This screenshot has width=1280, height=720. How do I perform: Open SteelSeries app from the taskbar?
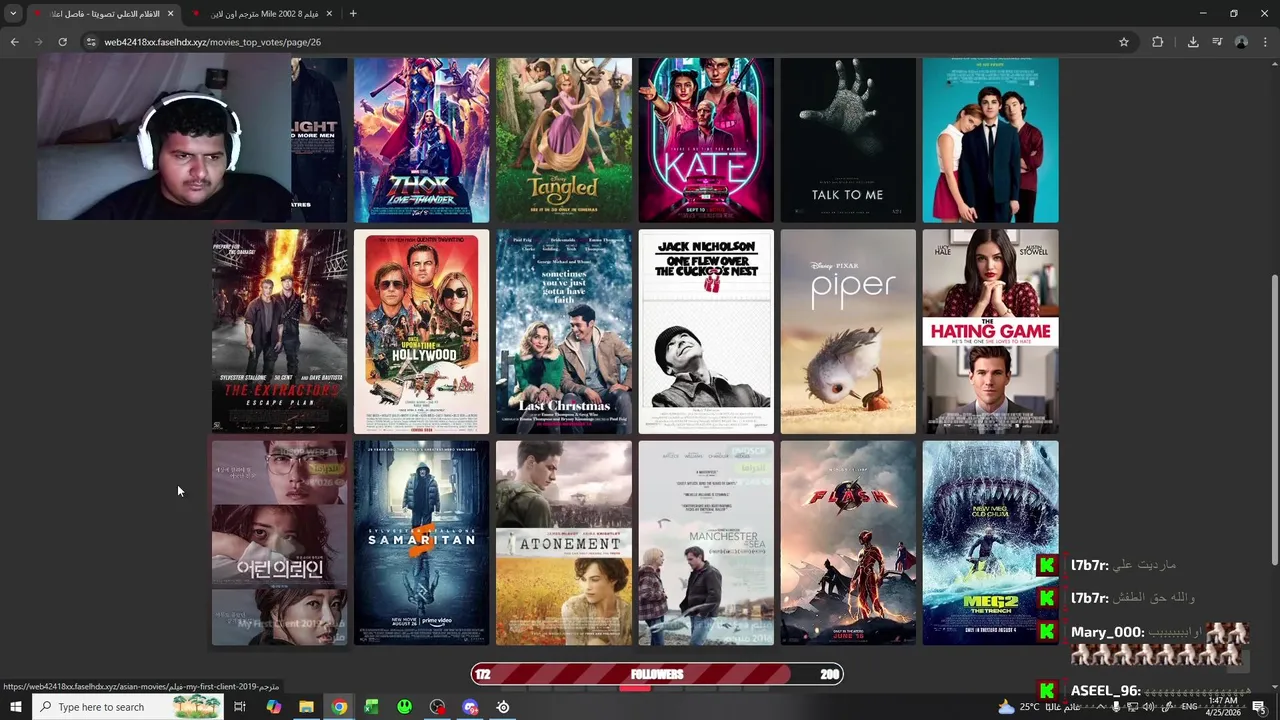point(503,707)
